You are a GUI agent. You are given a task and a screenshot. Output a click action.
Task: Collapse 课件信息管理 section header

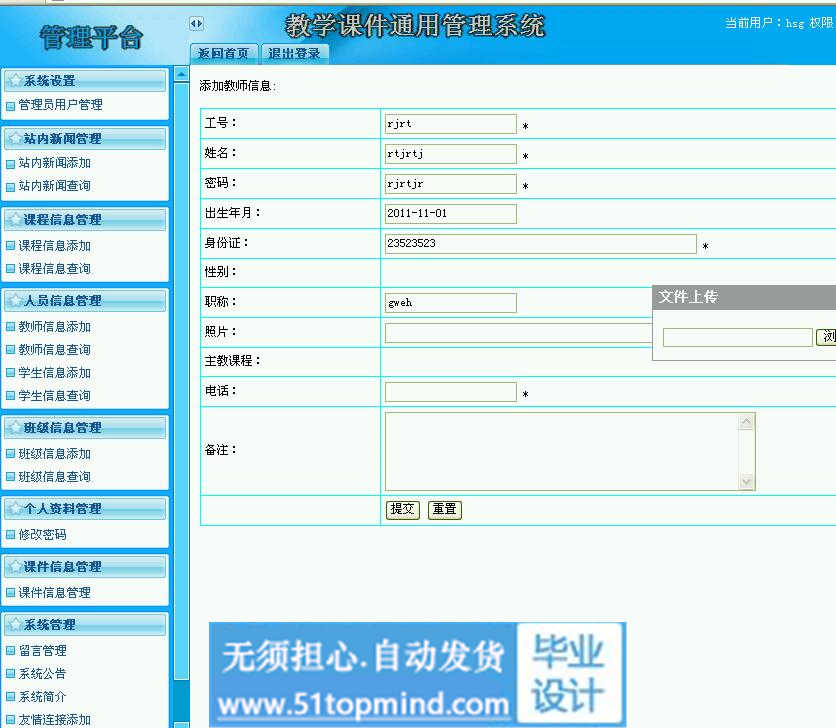[x=85, y=567]
